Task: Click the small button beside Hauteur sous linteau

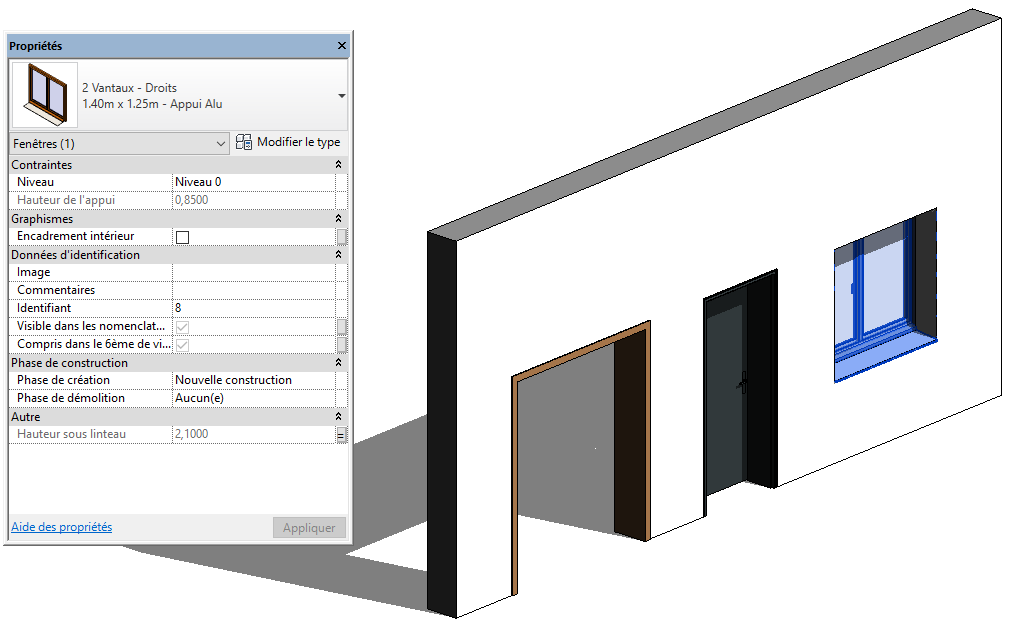Action: pos(341,435)
